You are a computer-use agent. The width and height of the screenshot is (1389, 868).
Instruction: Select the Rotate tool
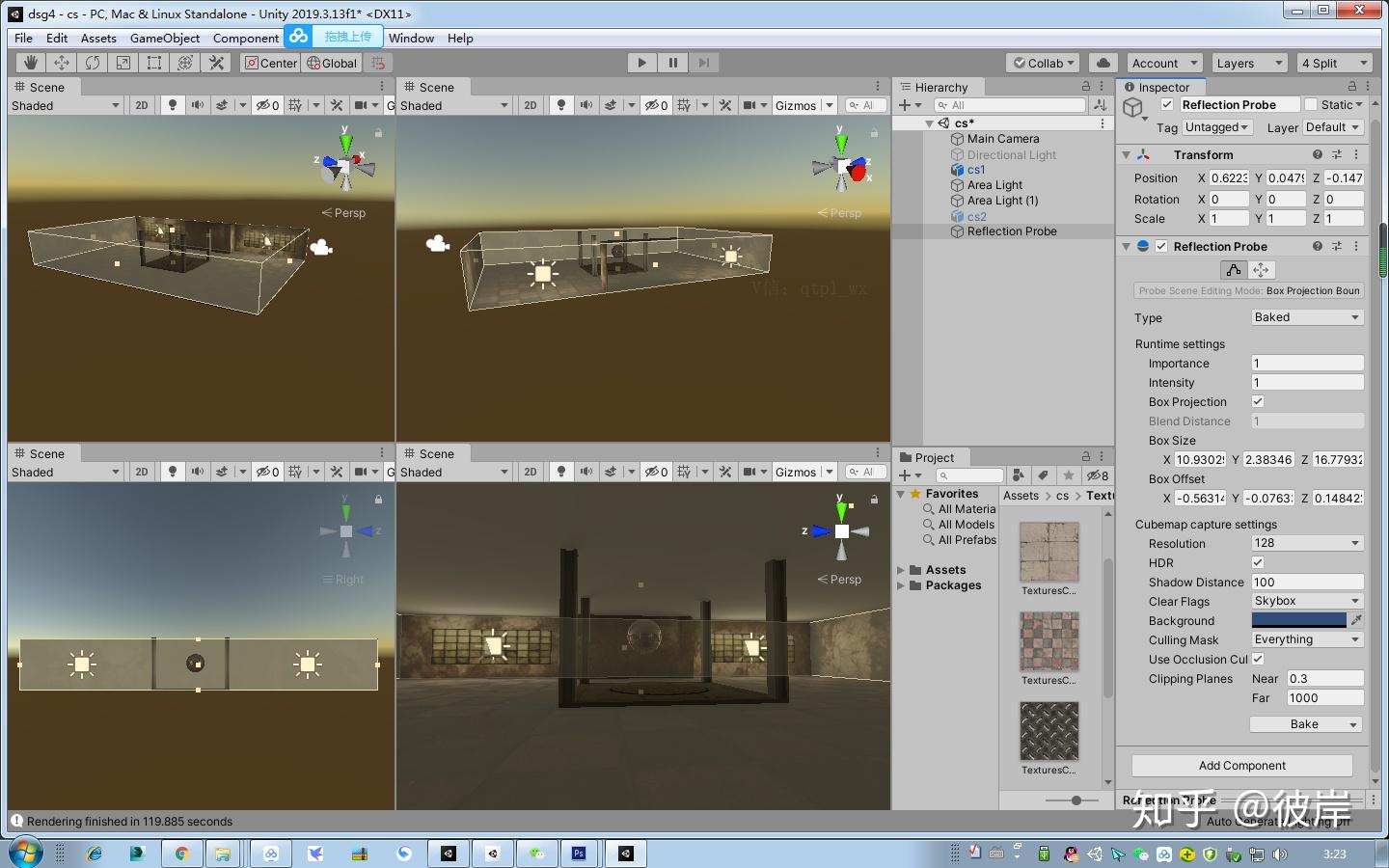tap(92, 62)
